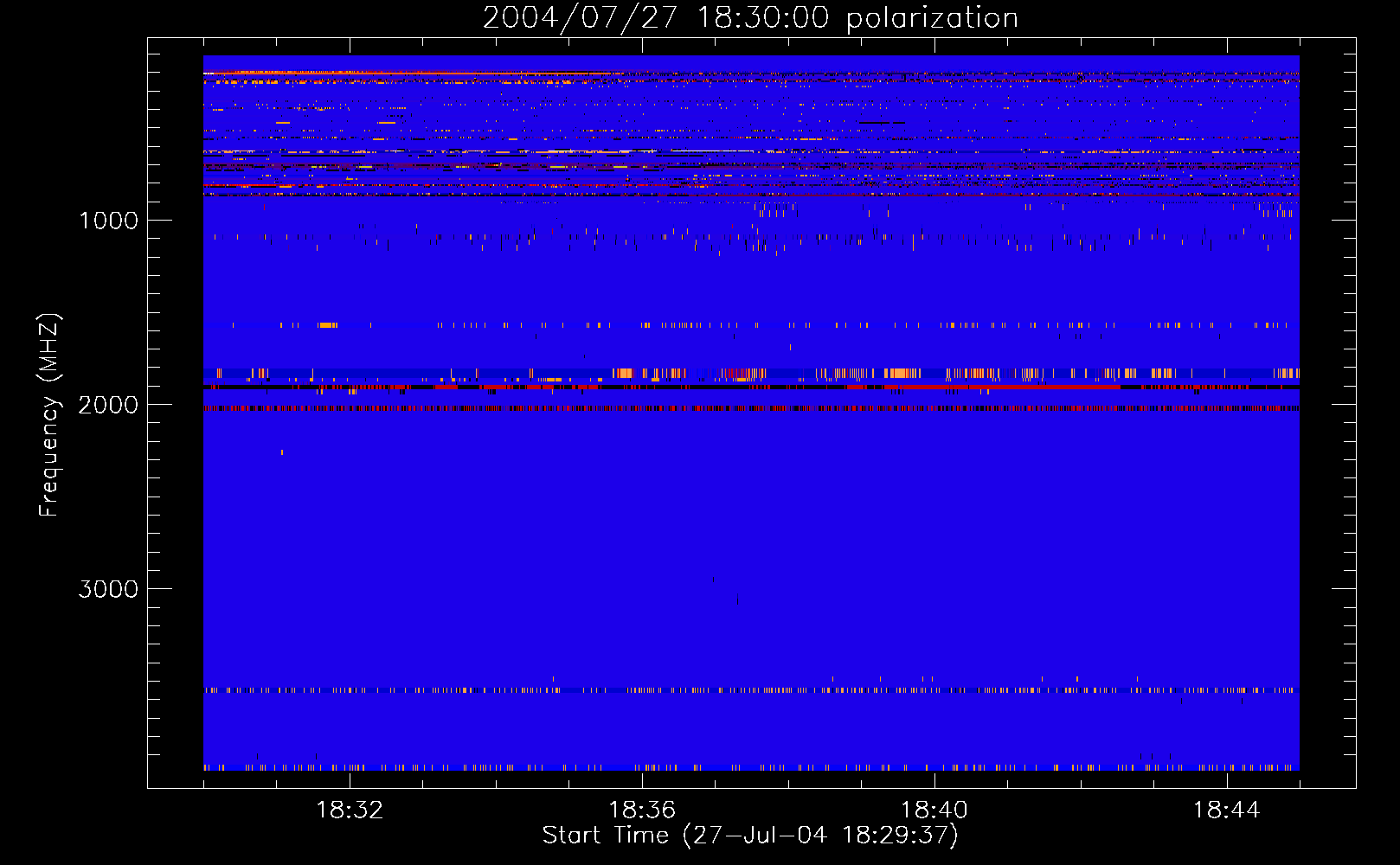Click the 'Start Time (27-Jul-04 18:29:37)' axis label
The width and height of the screenshot is (1400, 865).
click(x=750, y=836)
